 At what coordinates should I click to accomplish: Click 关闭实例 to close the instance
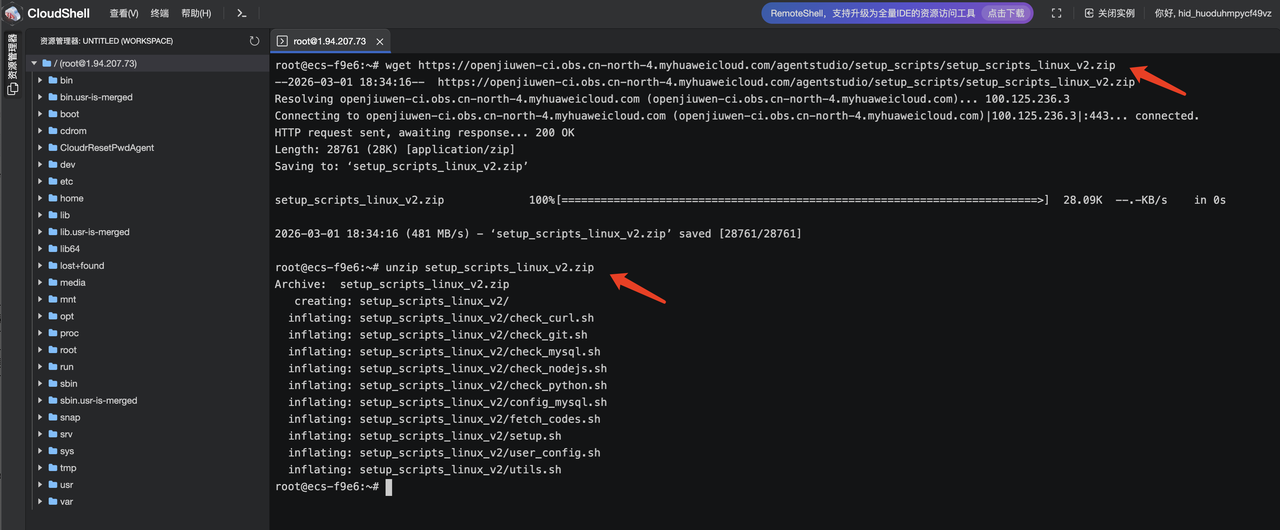(1116, 13)
